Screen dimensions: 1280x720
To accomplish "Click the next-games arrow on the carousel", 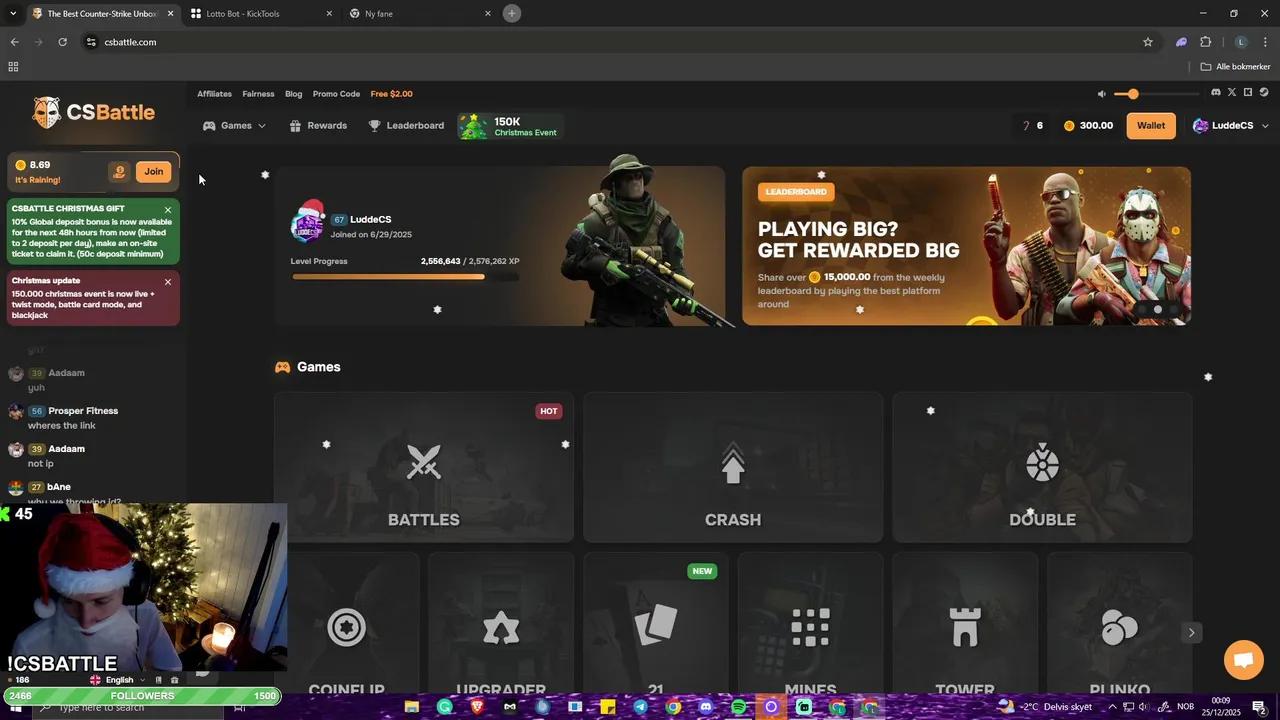I will click(1191, 632).
